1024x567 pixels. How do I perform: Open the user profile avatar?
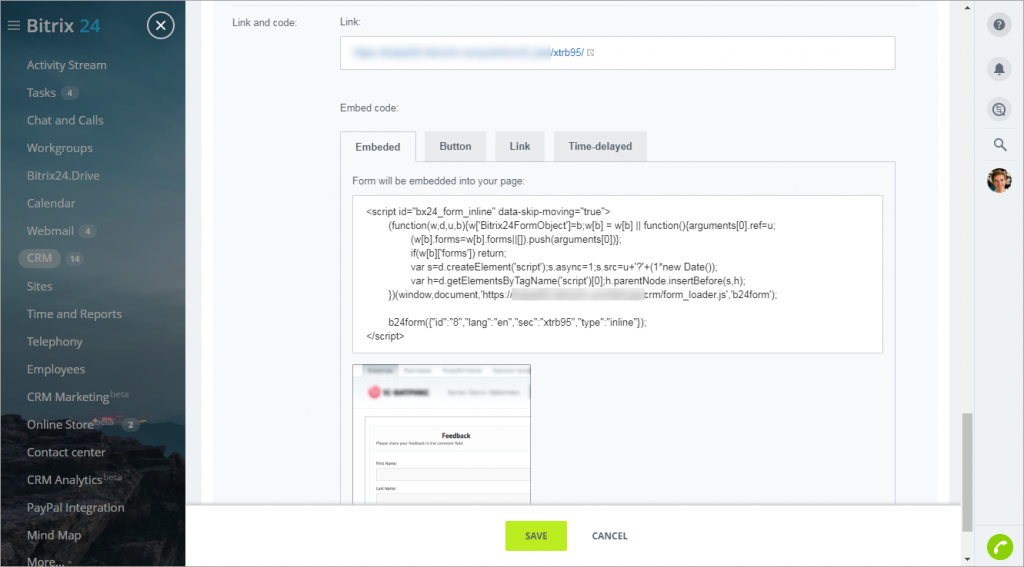[x=999, y=180]
